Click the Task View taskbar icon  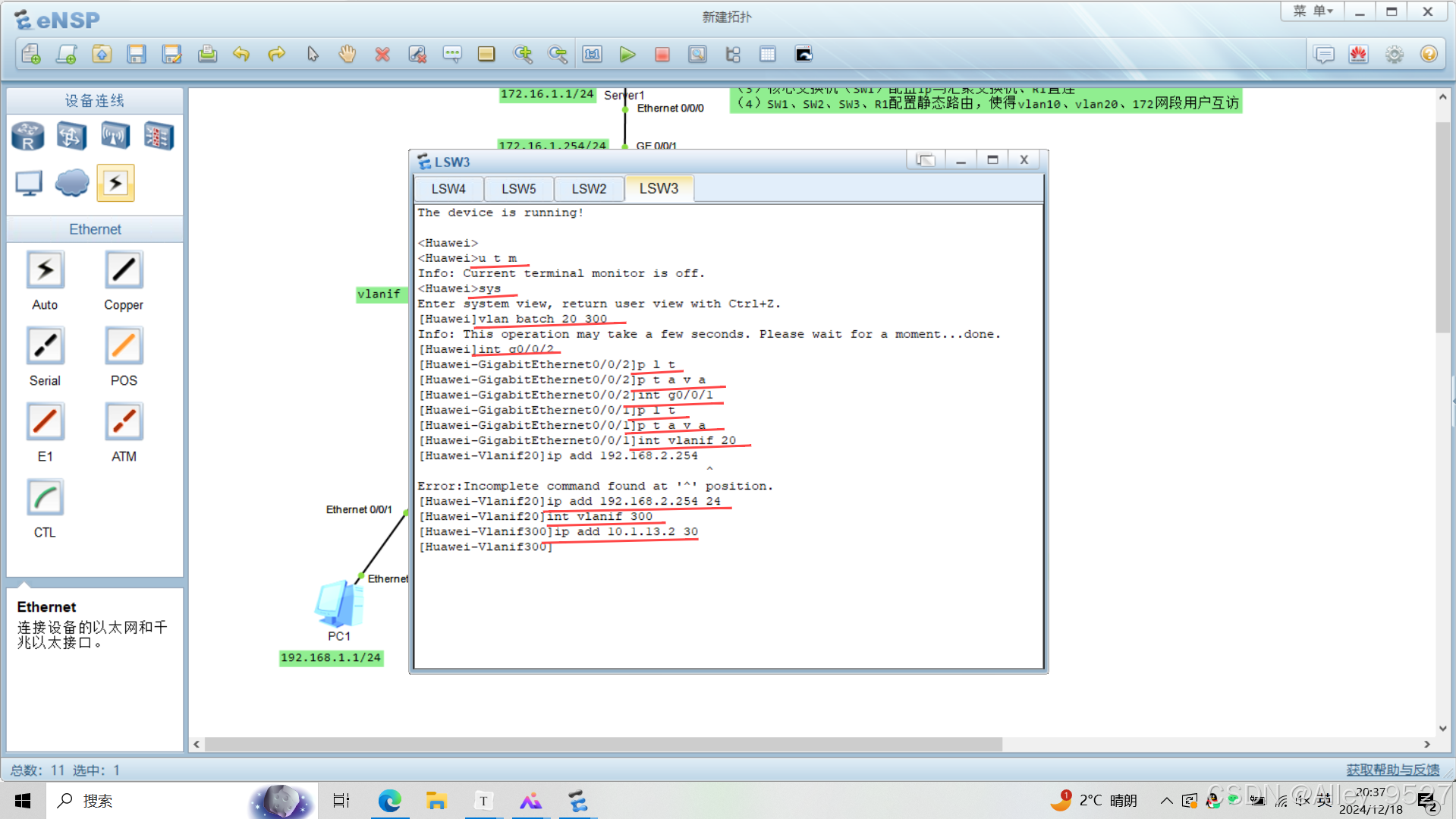pyautogui.click(x=341, y=801)
